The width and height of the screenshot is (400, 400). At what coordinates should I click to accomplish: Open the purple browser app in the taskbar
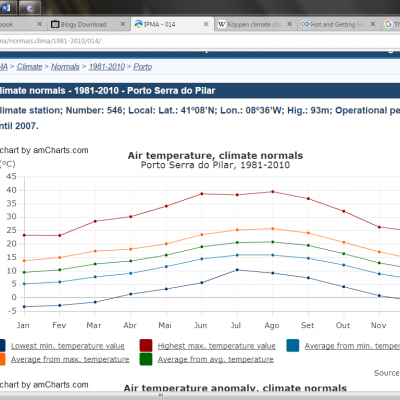tap(30, 7)
